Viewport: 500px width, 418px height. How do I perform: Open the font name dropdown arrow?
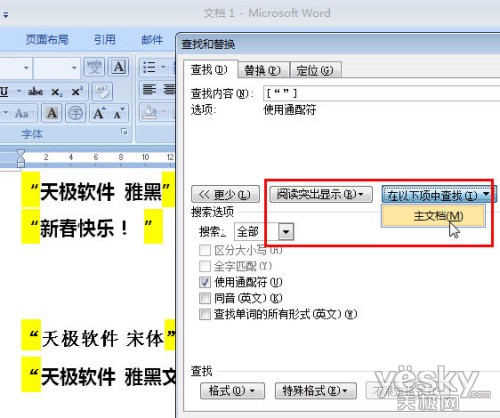[26, 68]
